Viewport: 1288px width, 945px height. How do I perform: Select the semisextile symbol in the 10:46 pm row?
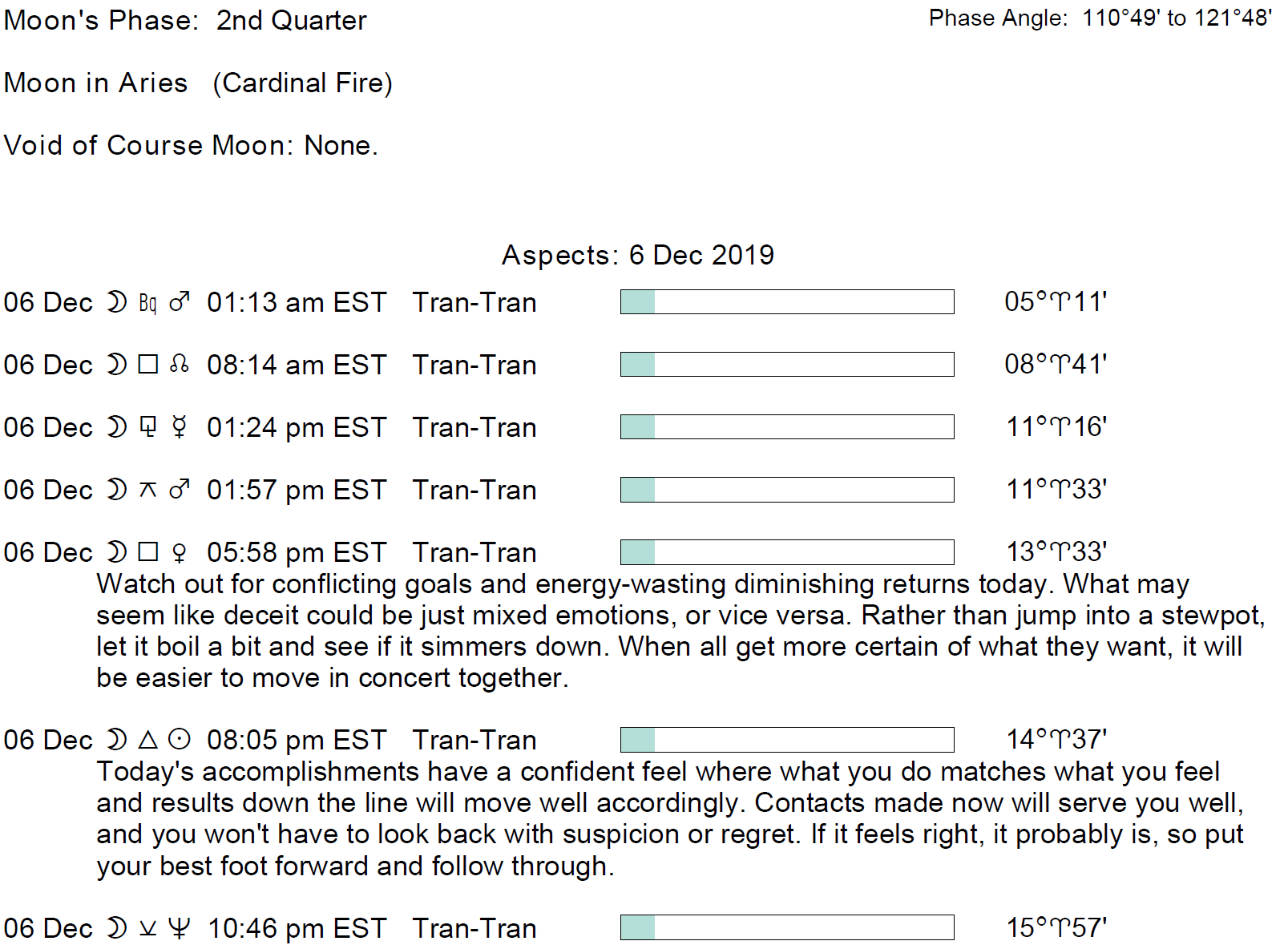pos(148,928)
